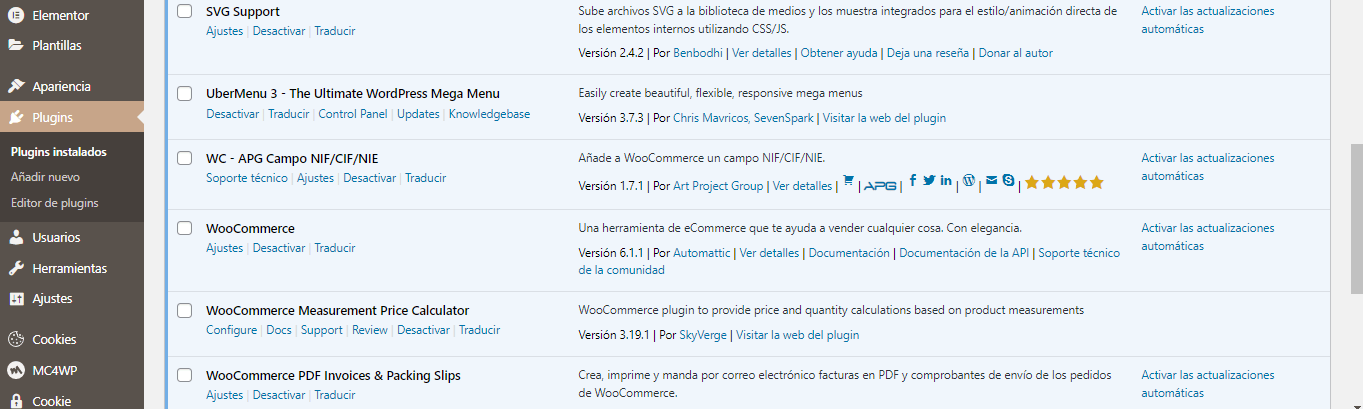
Task: Open Ajustes link for SVG Support
Action: tap(224, 31)
